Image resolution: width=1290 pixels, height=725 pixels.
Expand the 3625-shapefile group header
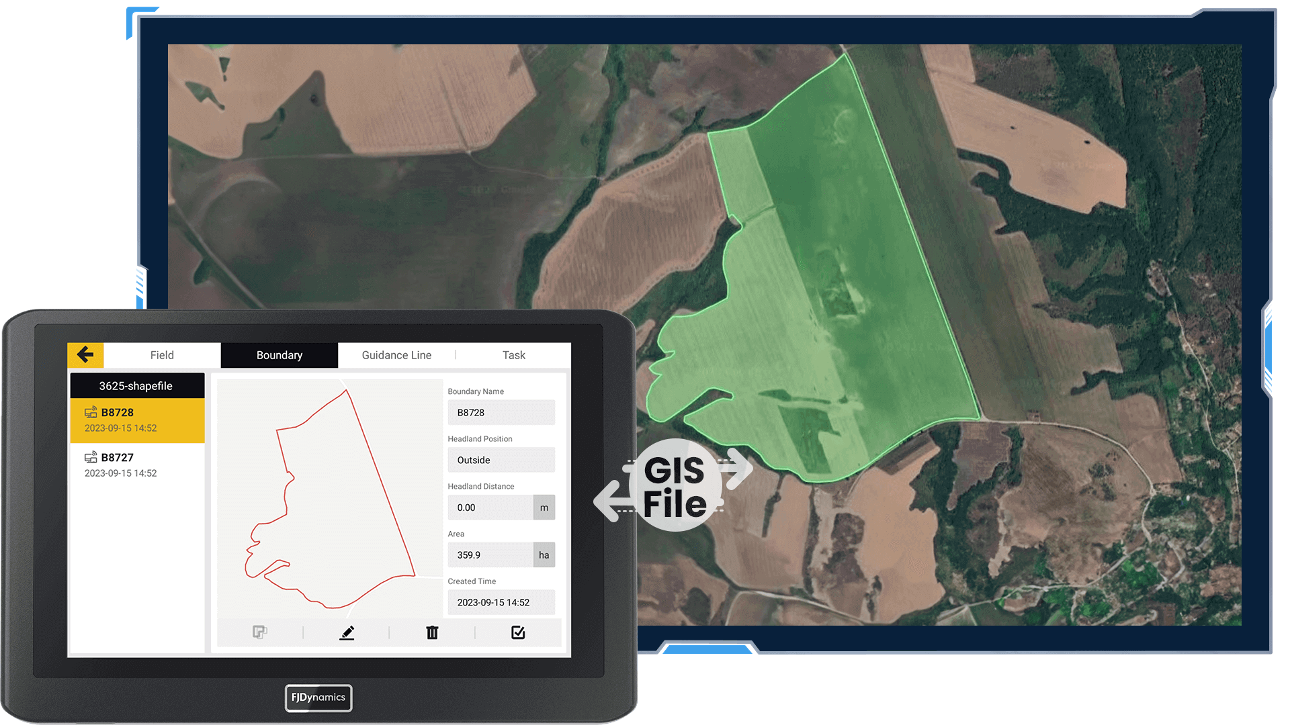(x=137, y=384)
